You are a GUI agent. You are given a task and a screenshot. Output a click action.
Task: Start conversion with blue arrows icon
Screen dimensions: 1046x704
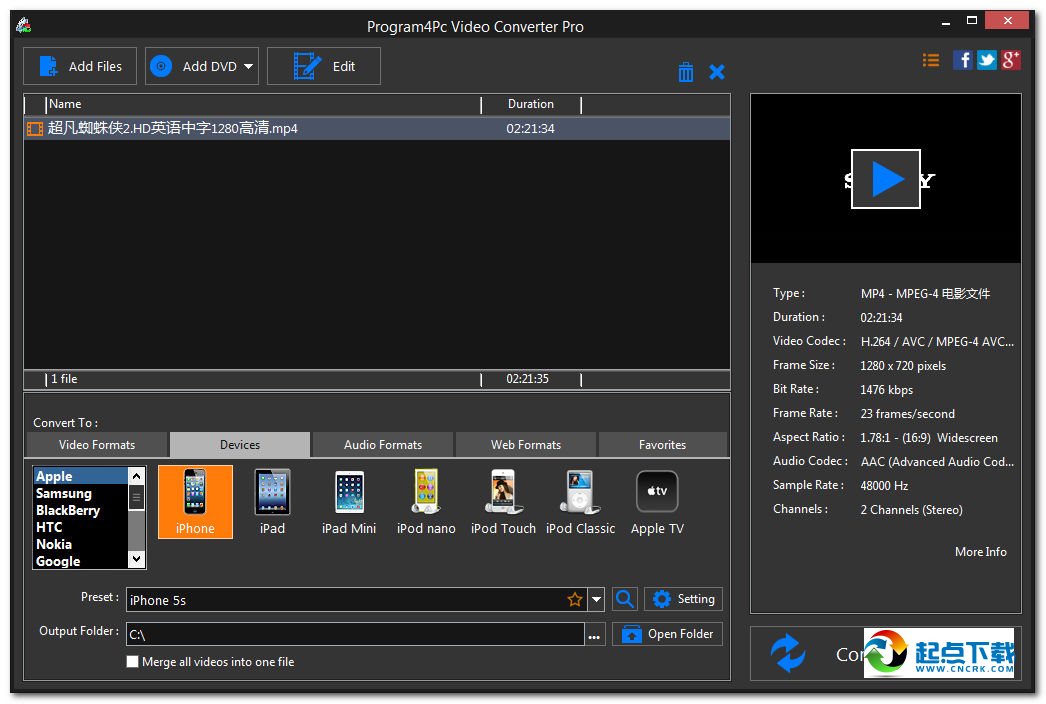click(788, 653)
